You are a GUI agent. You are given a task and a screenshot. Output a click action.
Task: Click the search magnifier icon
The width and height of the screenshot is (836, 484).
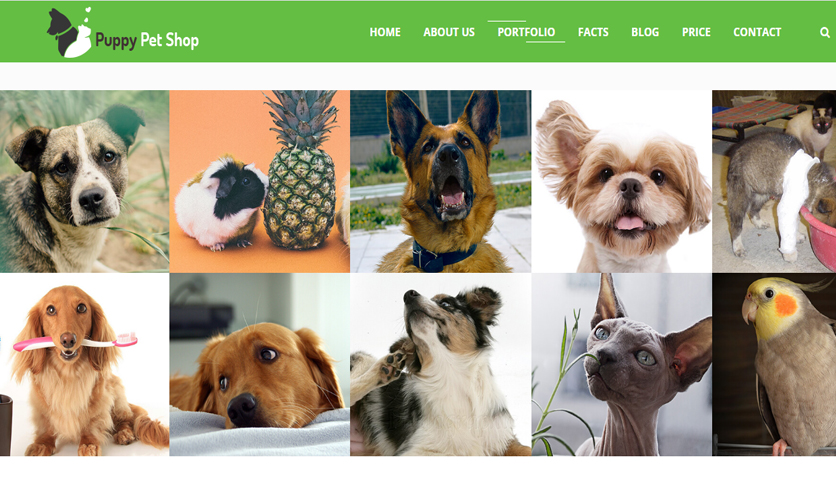824,33
